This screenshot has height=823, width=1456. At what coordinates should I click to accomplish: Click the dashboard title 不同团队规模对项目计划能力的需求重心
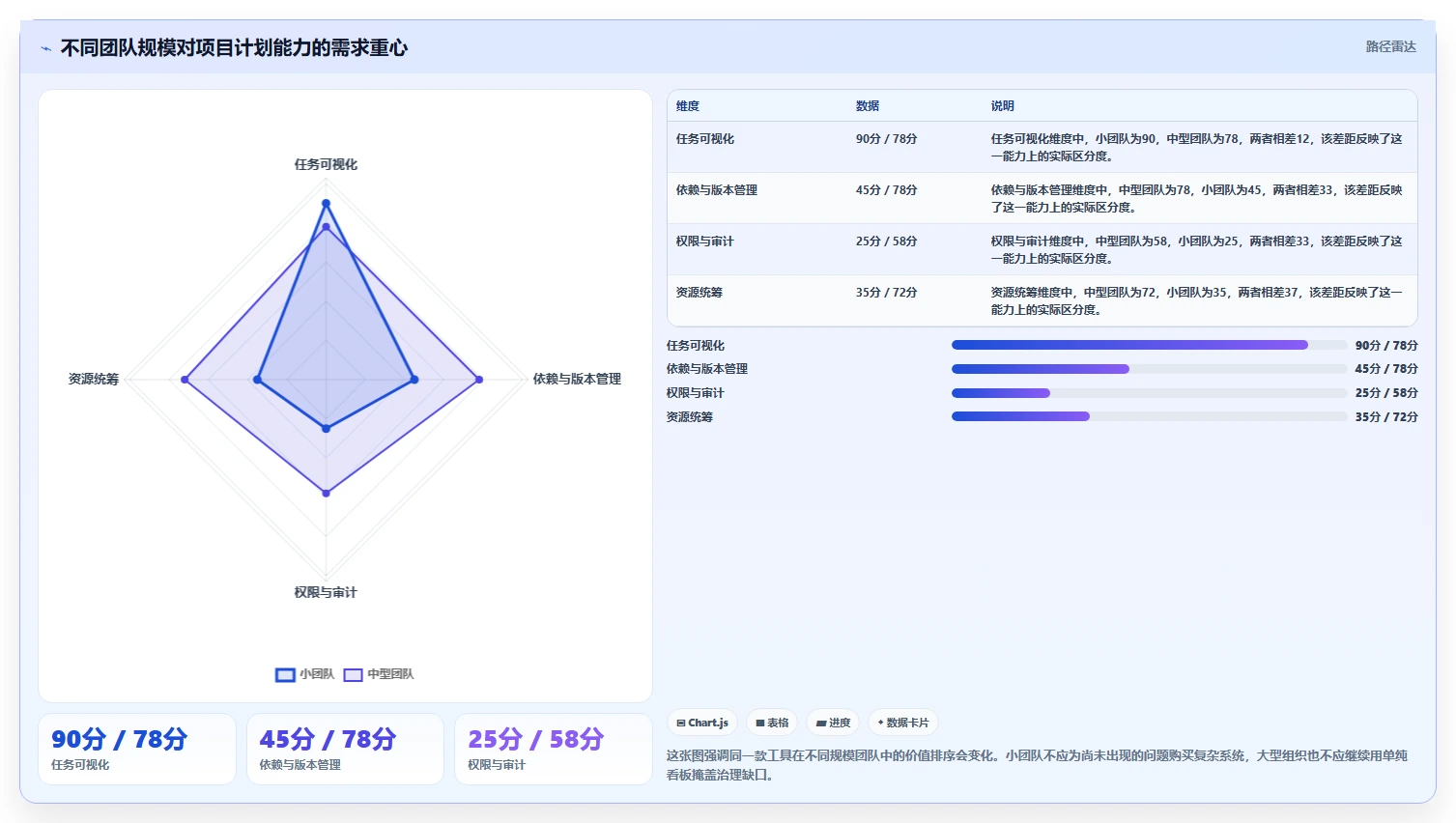click(x=234, y=48)
